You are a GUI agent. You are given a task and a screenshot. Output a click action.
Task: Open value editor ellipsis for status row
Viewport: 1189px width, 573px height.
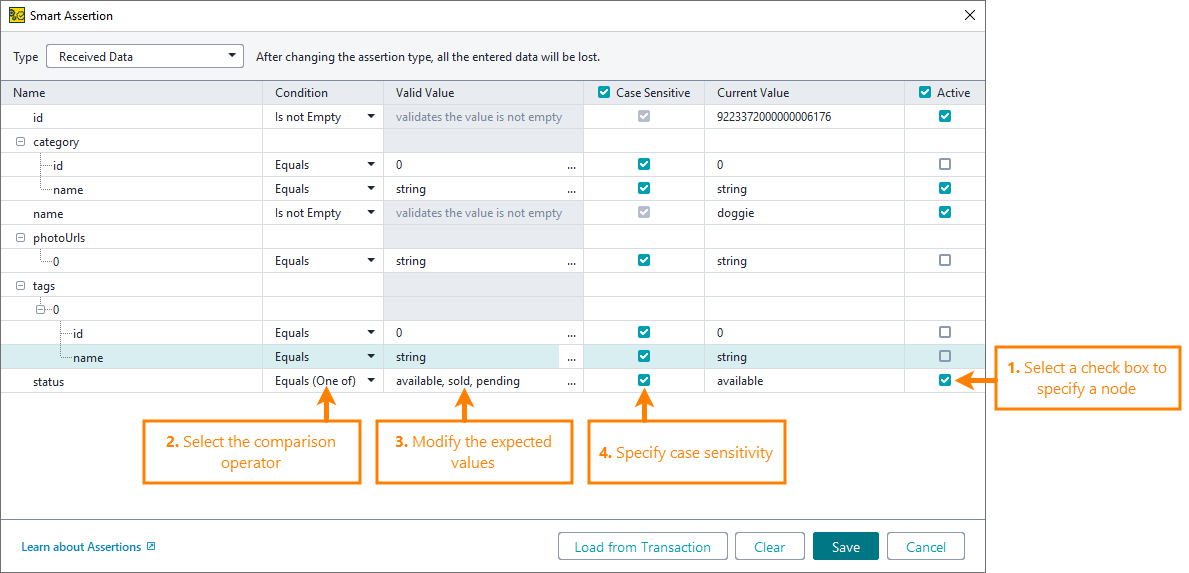(x=571, y=382)
